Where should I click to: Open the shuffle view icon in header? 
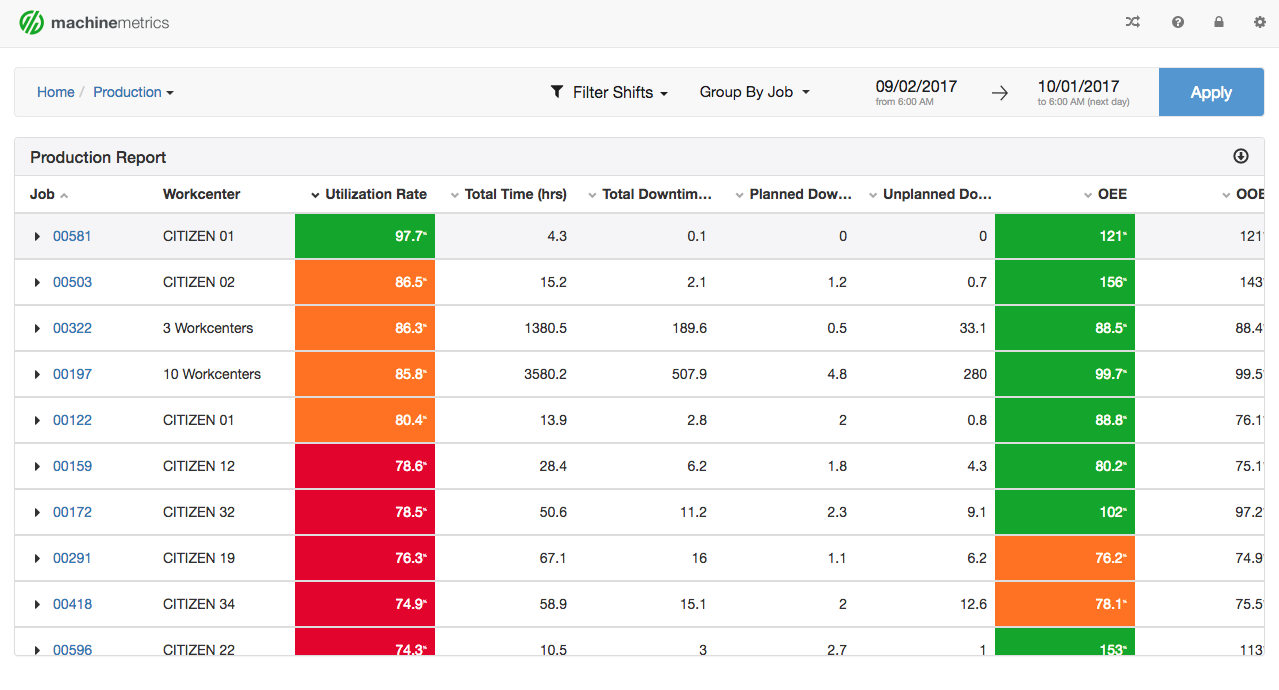1132,21
